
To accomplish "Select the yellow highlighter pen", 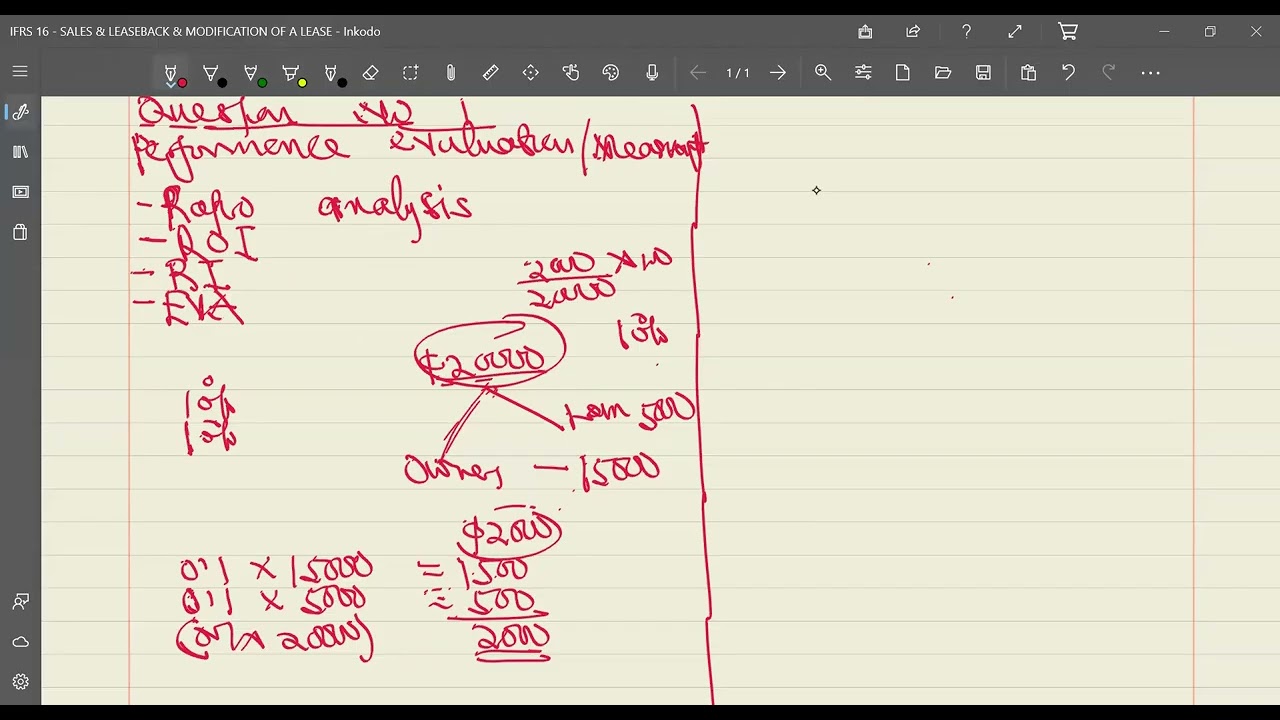I will [292, 73].
